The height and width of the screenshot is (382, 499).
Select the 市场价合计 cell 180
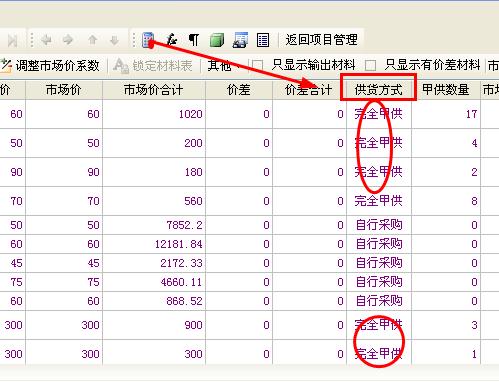[x=154, y=172]
